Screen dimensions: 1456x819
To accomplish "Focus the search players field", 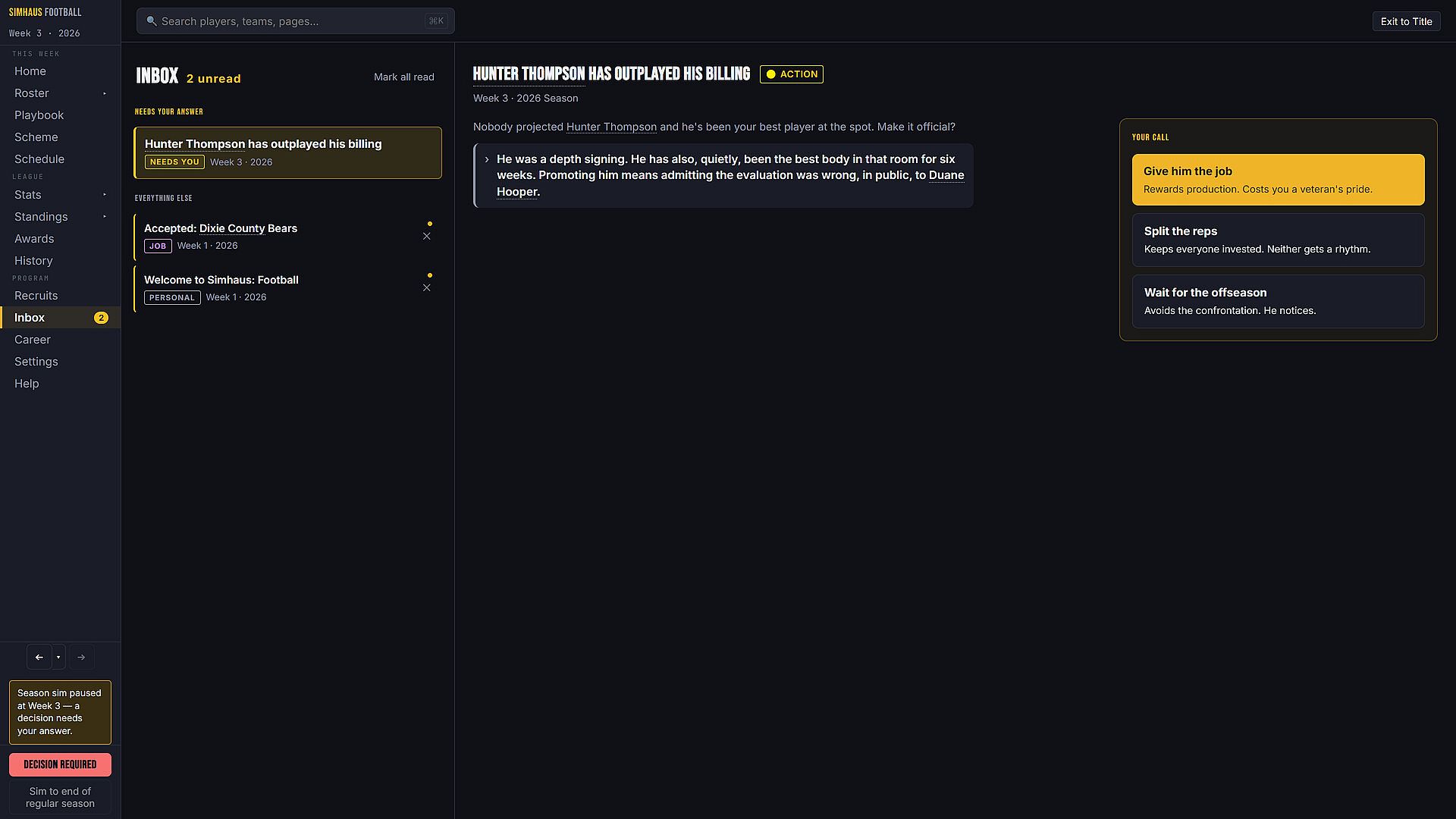I will pyautogui.click(x=296, y=21).
